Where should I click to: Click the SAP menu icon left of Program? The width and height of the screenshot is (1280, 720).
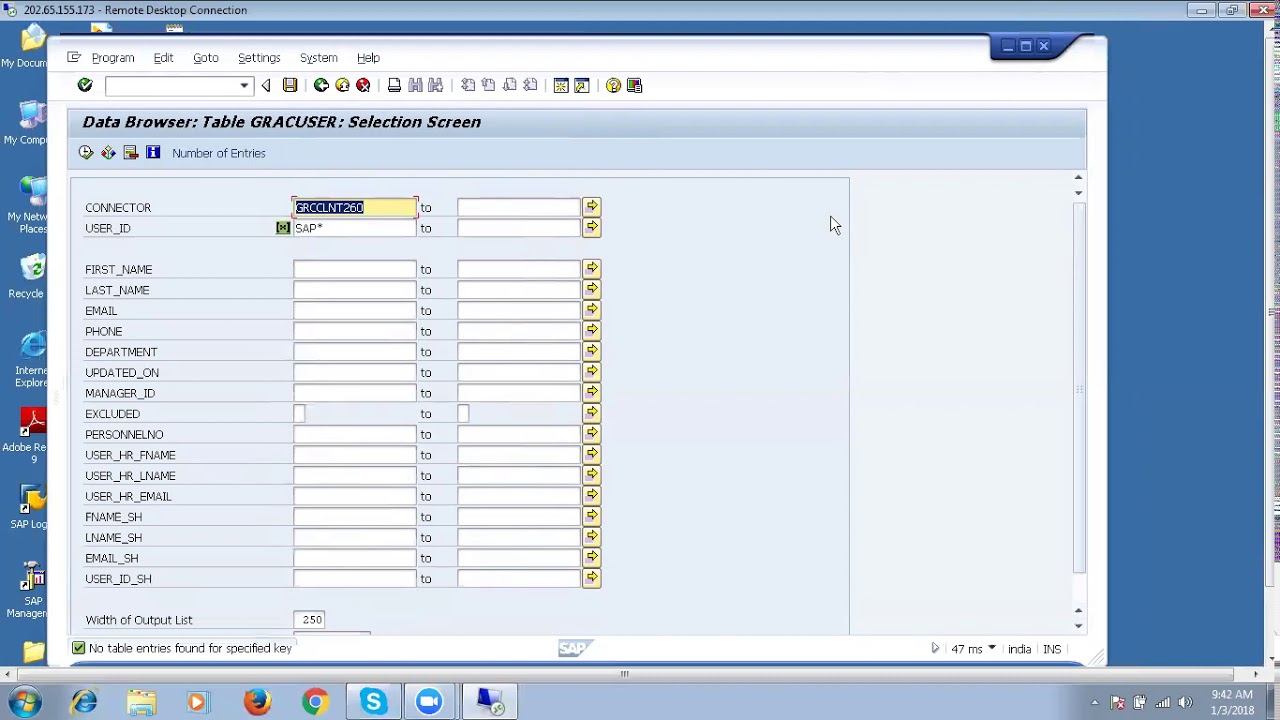[74, 58]
